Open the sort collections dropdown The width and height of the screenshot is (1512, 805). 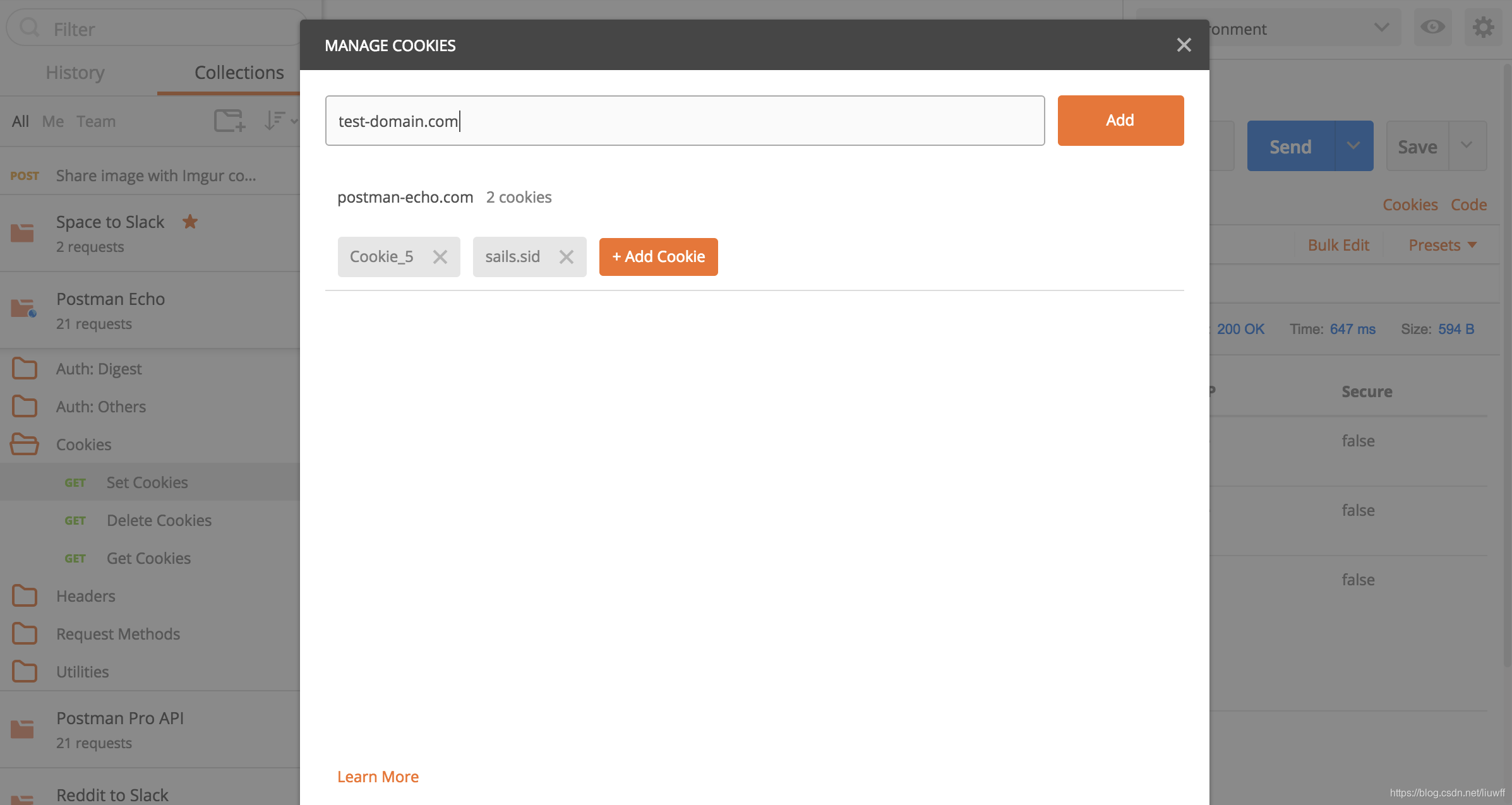click(280, 121)
